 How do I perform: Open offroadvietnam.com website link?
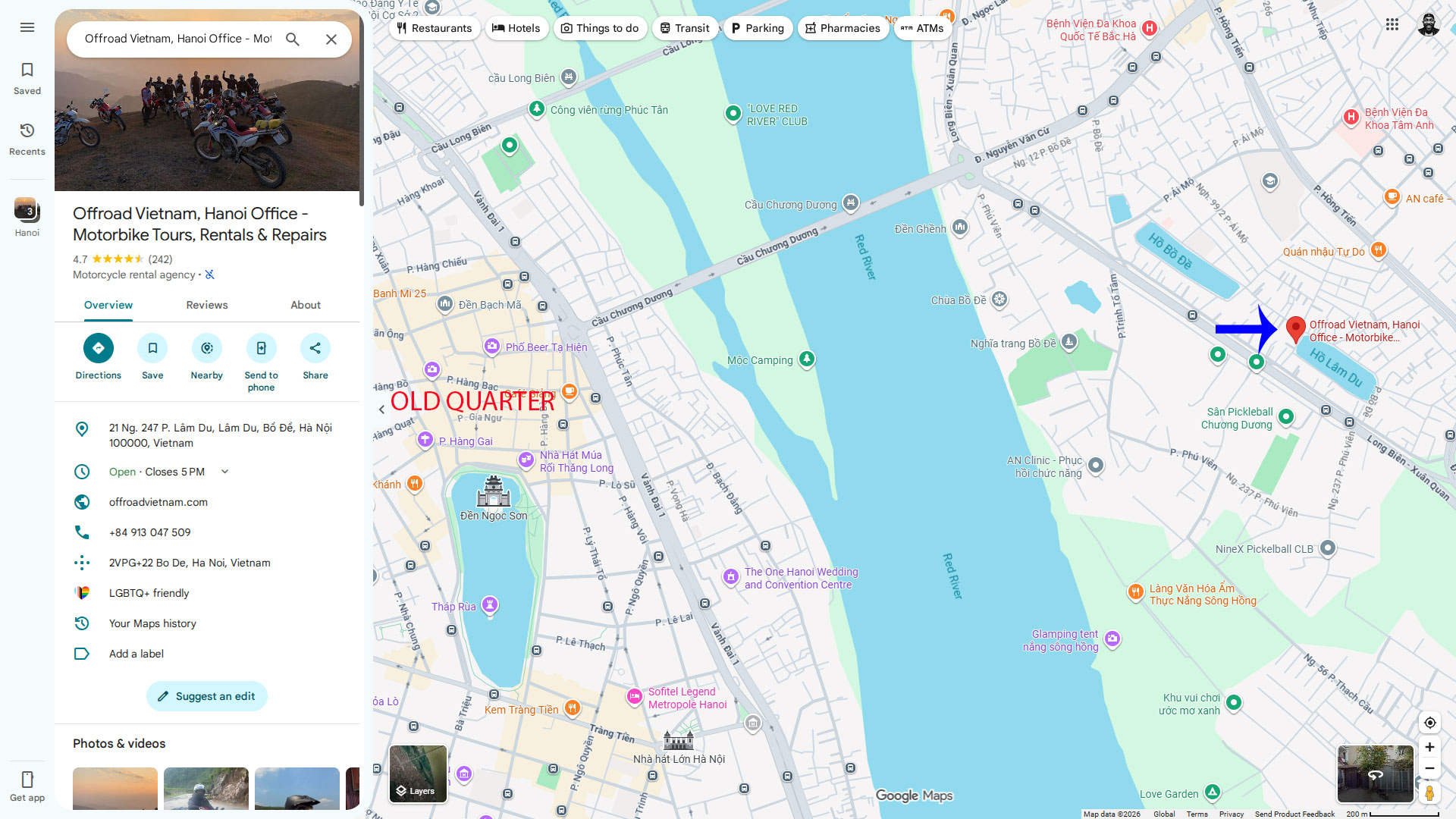(158, 502)
